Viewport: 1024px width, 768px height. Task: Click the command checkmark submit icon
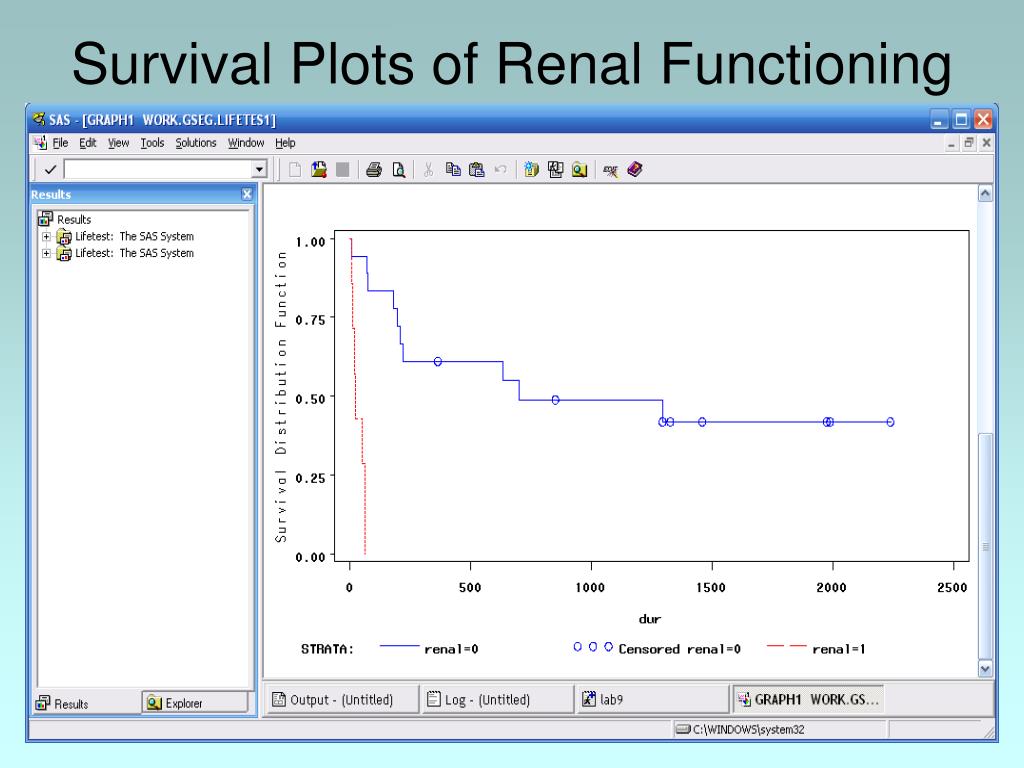tap(50, 170)
